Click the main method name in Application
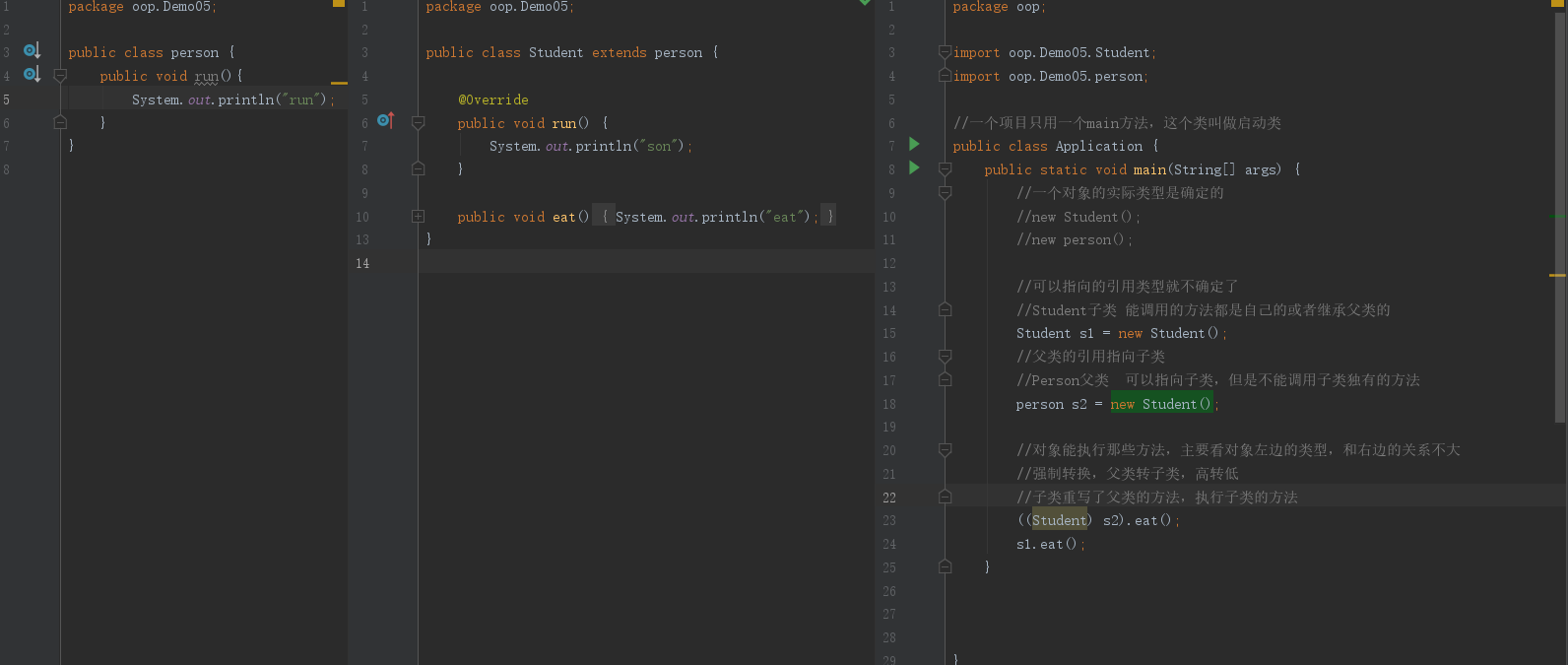 coord(1149,169)
